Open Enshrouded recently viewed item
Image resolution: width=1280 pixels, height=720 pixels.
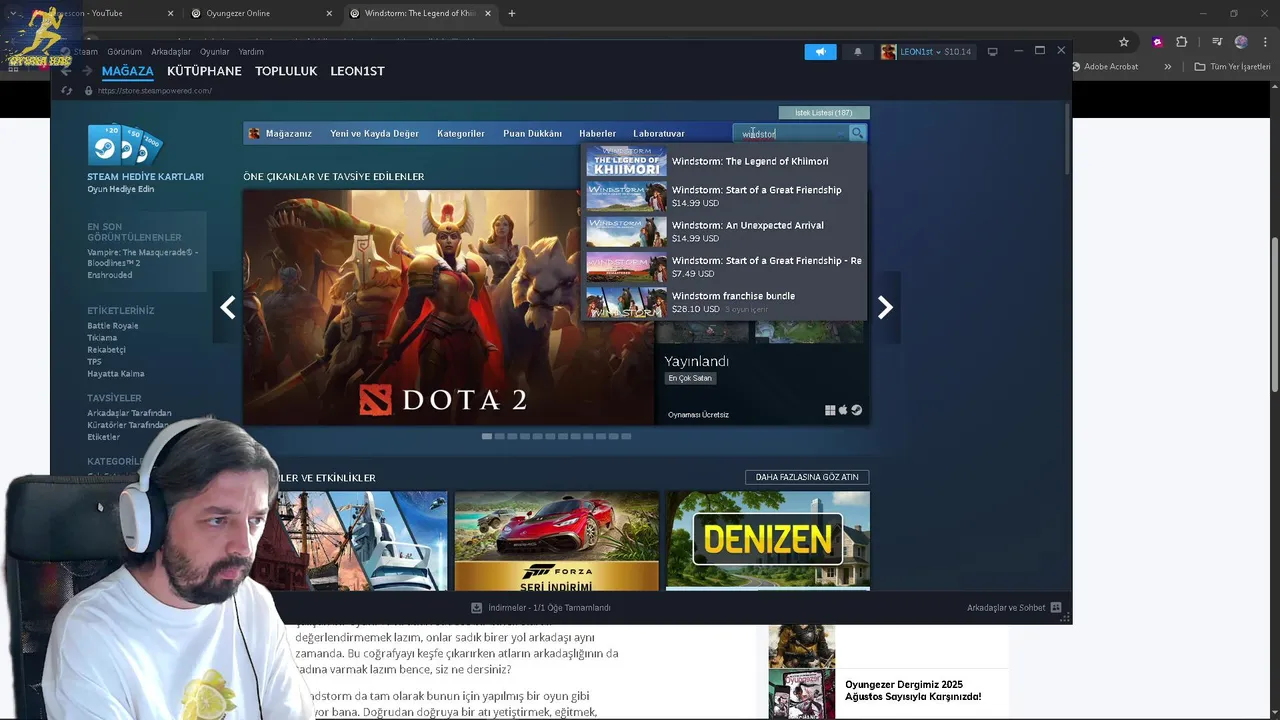tap(109, 275)
